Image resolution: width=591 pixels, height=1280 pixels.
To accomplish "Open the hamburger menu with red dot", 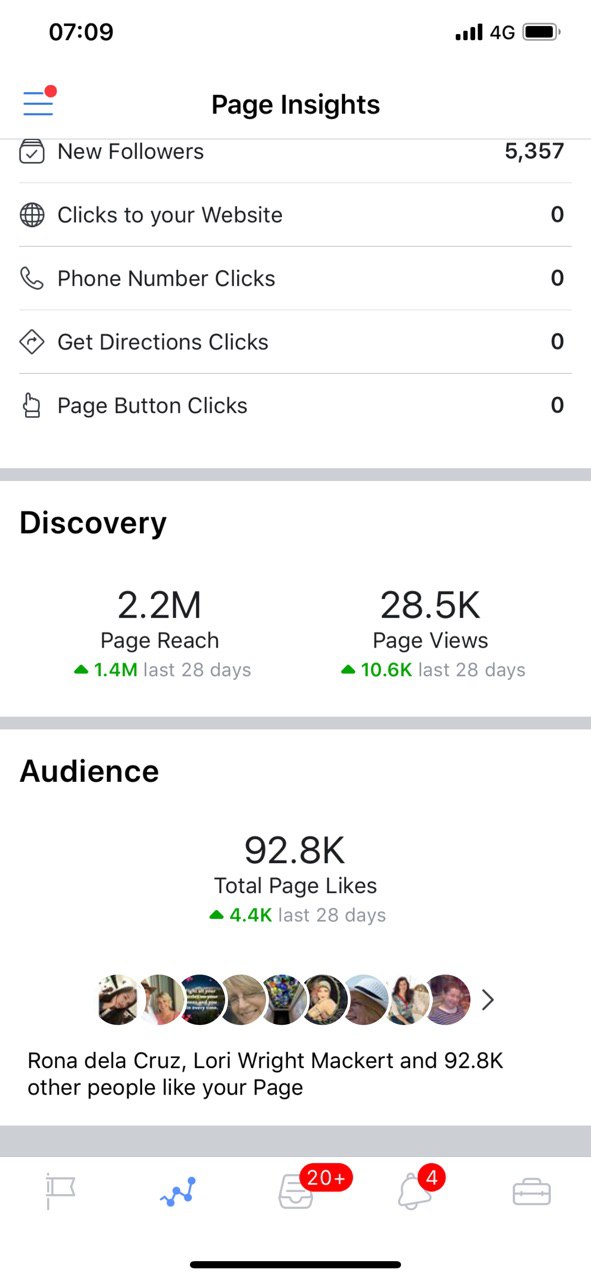I will point(39,101).
